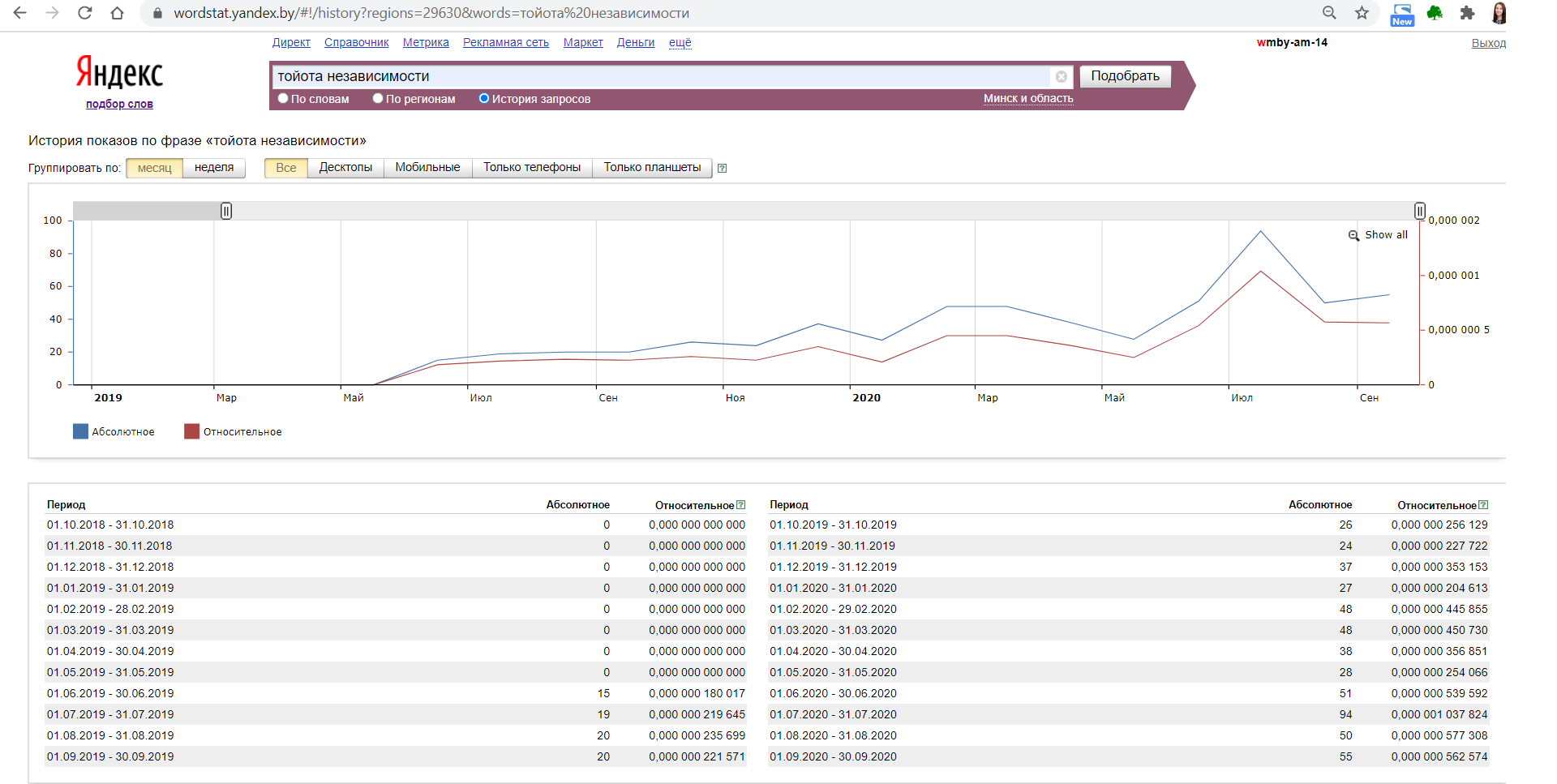Change region Минск и область

pos(1028,98)
